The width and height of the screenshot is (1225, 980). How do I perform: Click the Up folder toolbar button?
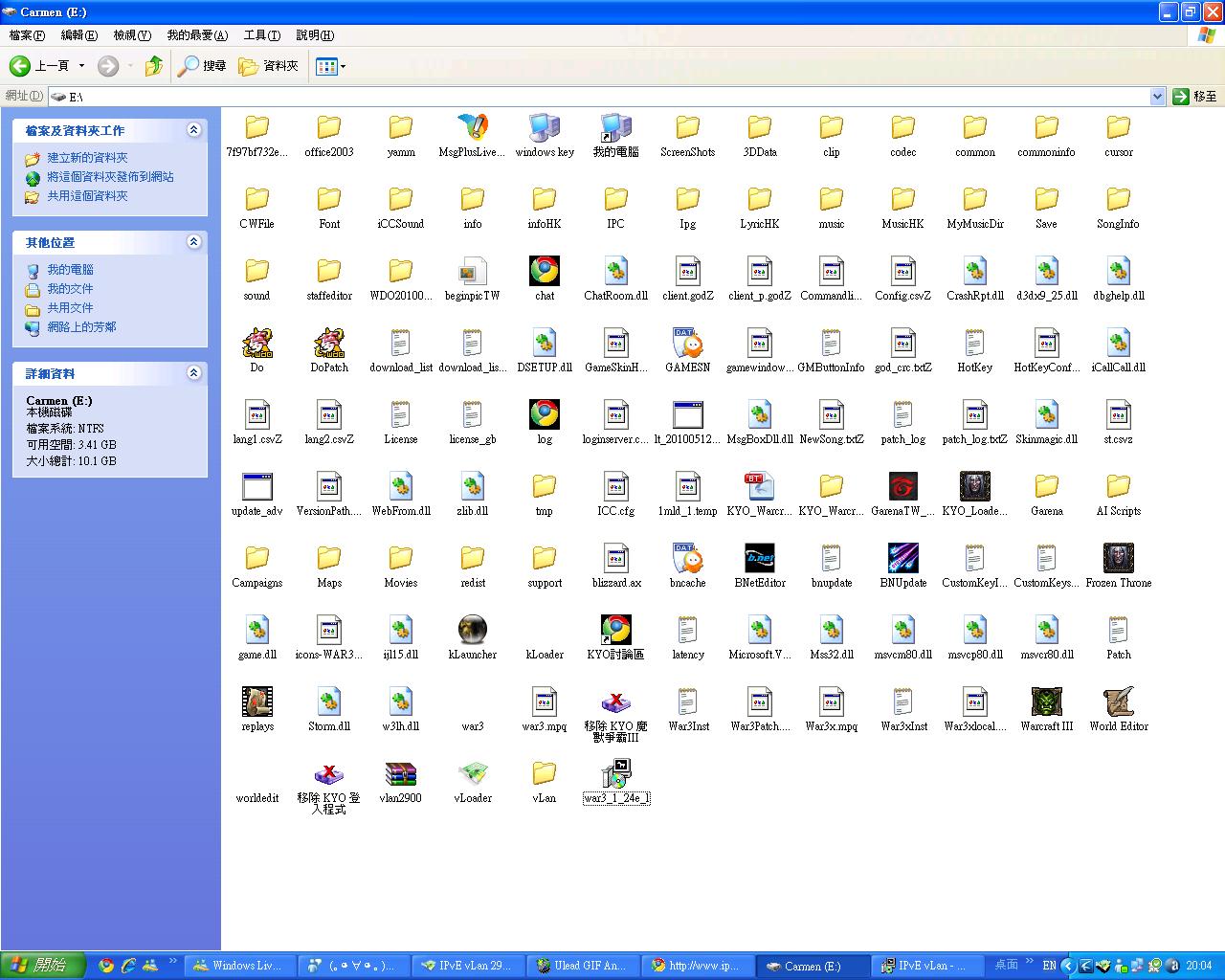click(x=153, y=66)
